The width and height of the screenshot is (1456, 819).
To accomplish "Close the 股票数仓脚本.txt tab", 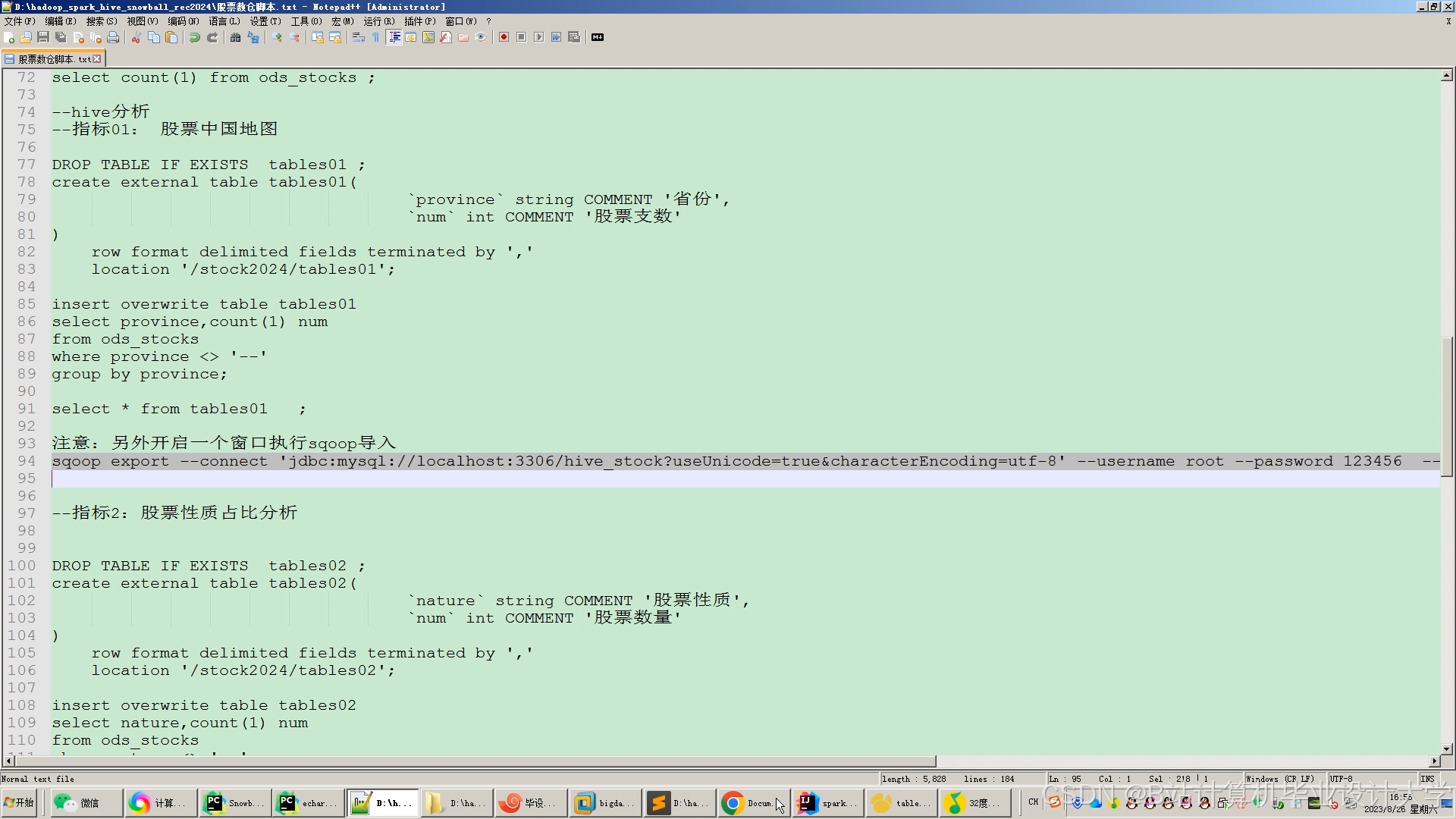I will tap(97, 58).
